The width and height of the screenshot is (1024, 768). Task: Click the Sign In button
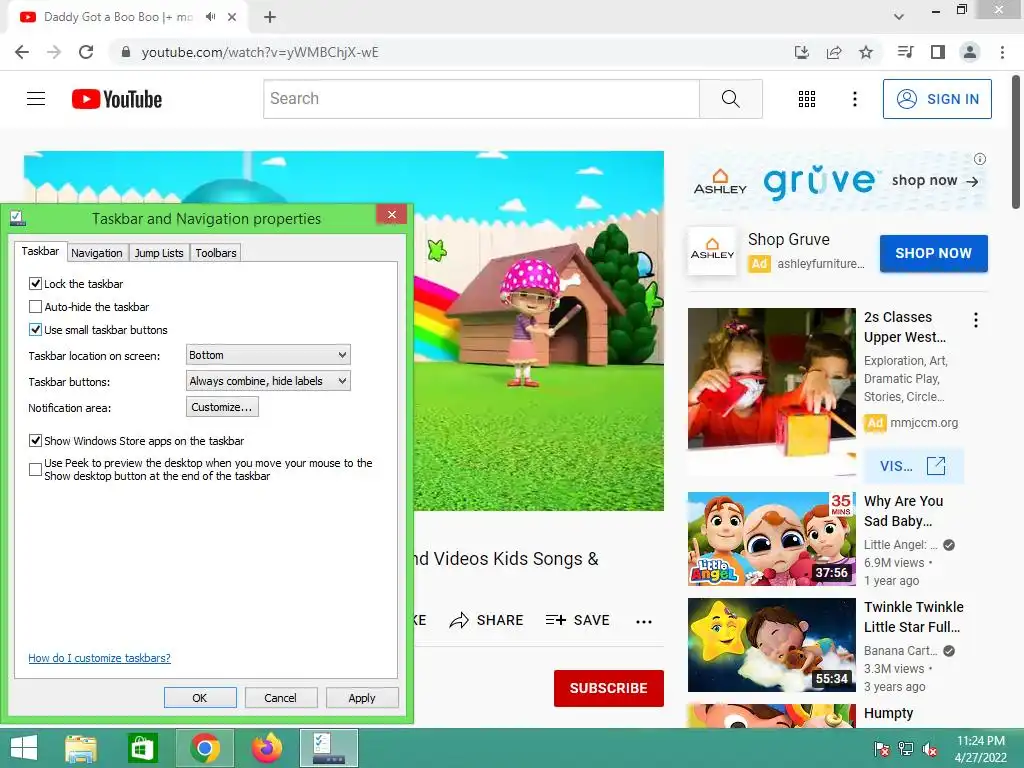(x=937, y=99)
